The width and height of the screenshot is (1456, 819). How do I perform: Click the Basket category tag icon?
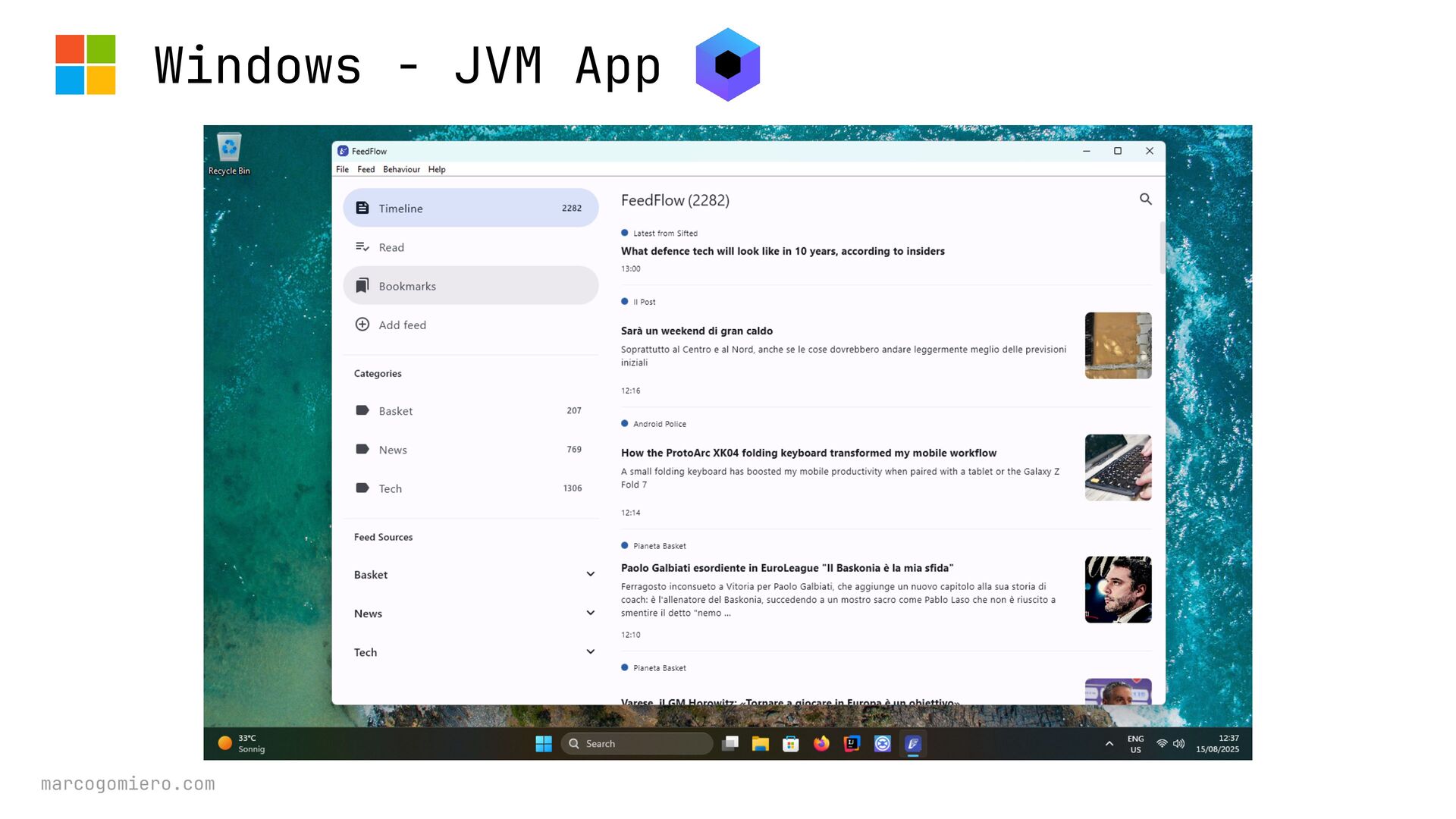pos(362,410)
